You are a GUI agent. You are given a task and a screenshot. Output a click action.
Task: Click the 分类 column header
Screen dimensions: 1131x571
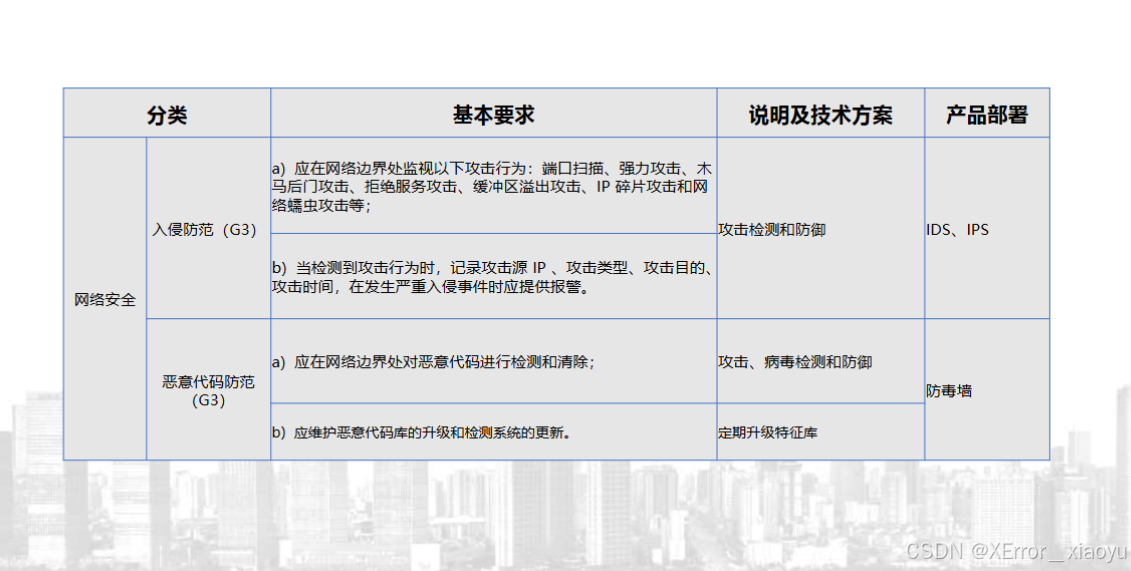pos(167,113)
